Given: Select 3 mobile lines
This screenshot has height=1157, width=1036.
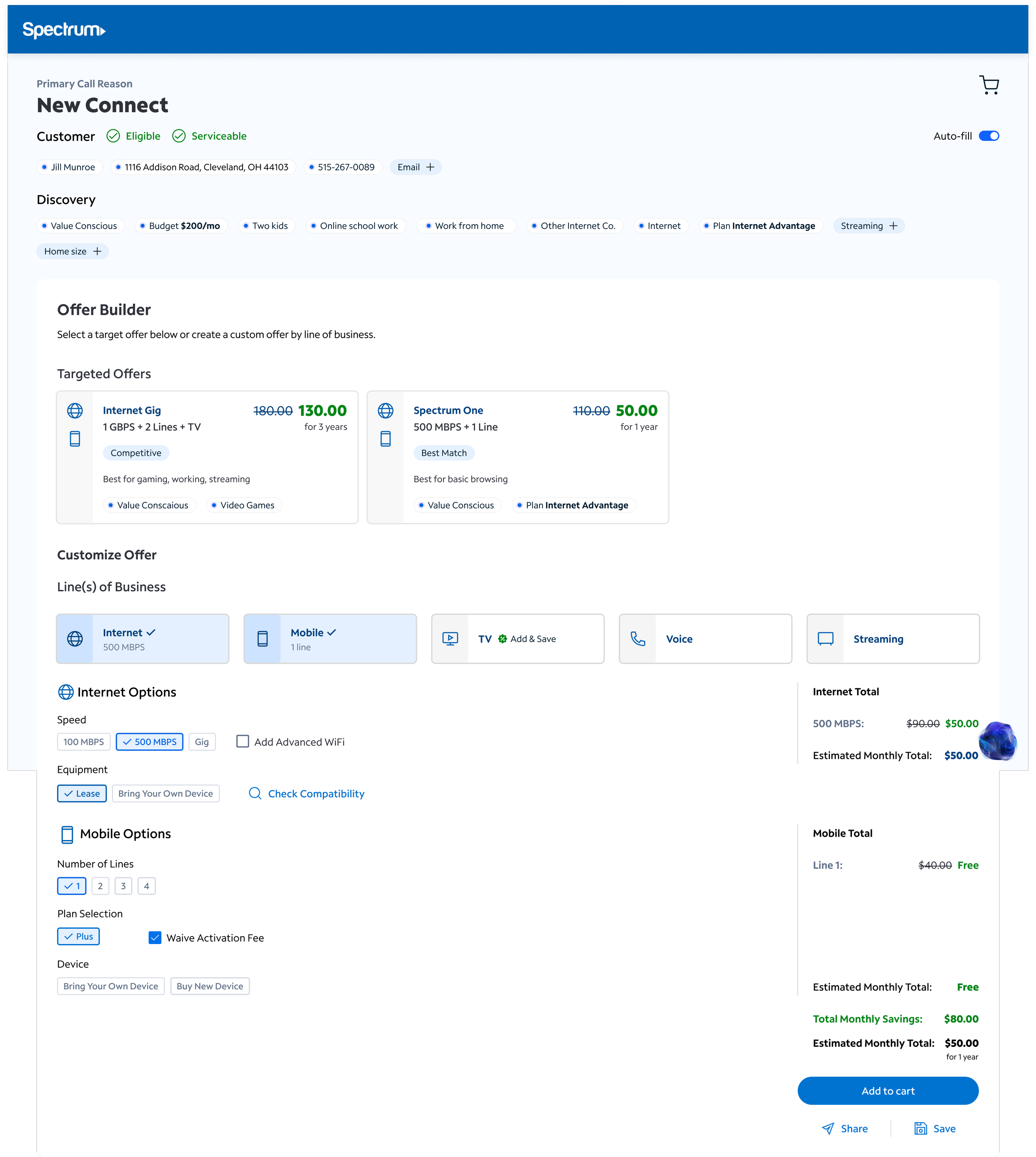Looking at the screenshot, I should [123, 886].
